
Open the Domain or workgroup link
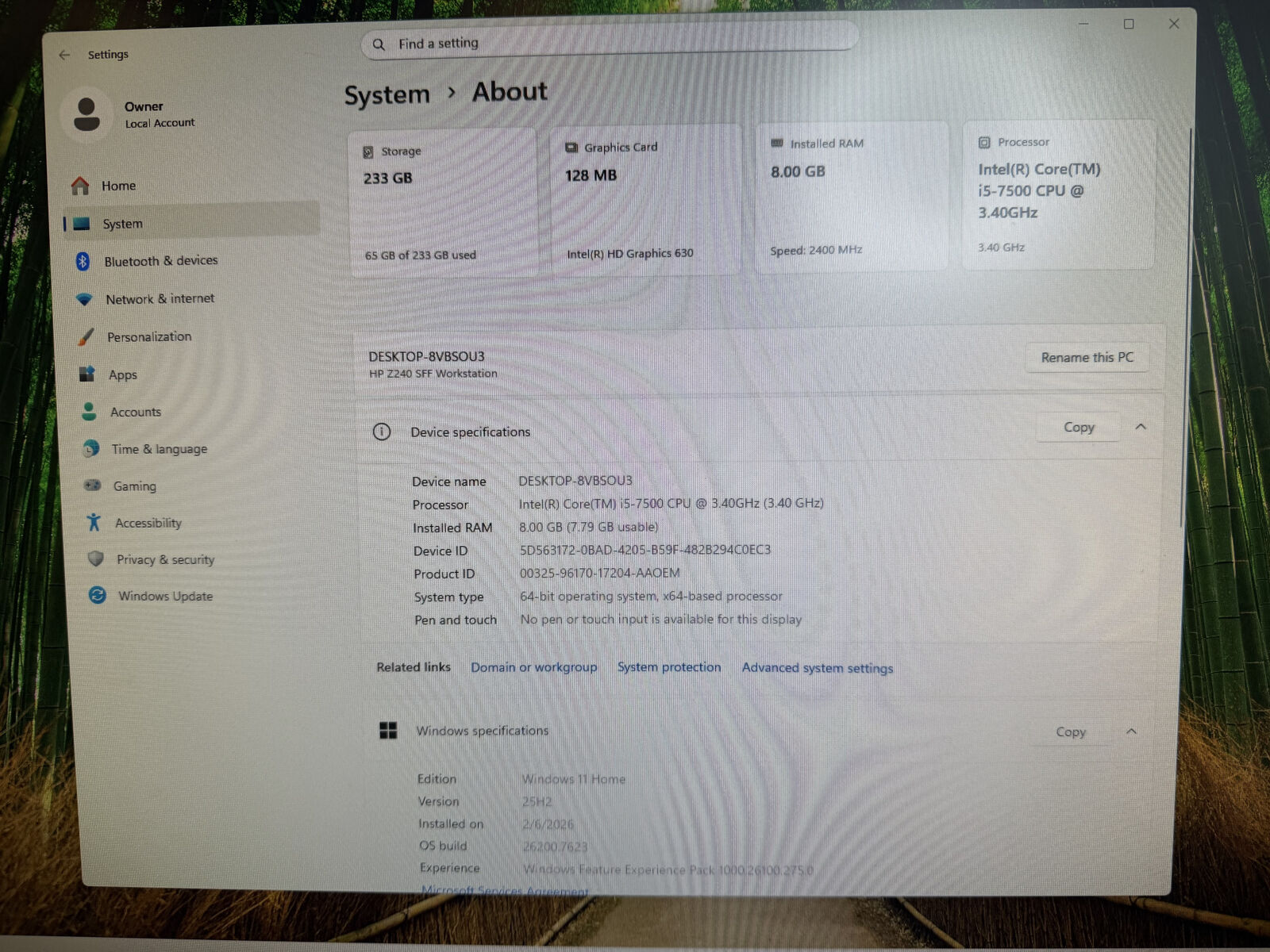(533, 667)
